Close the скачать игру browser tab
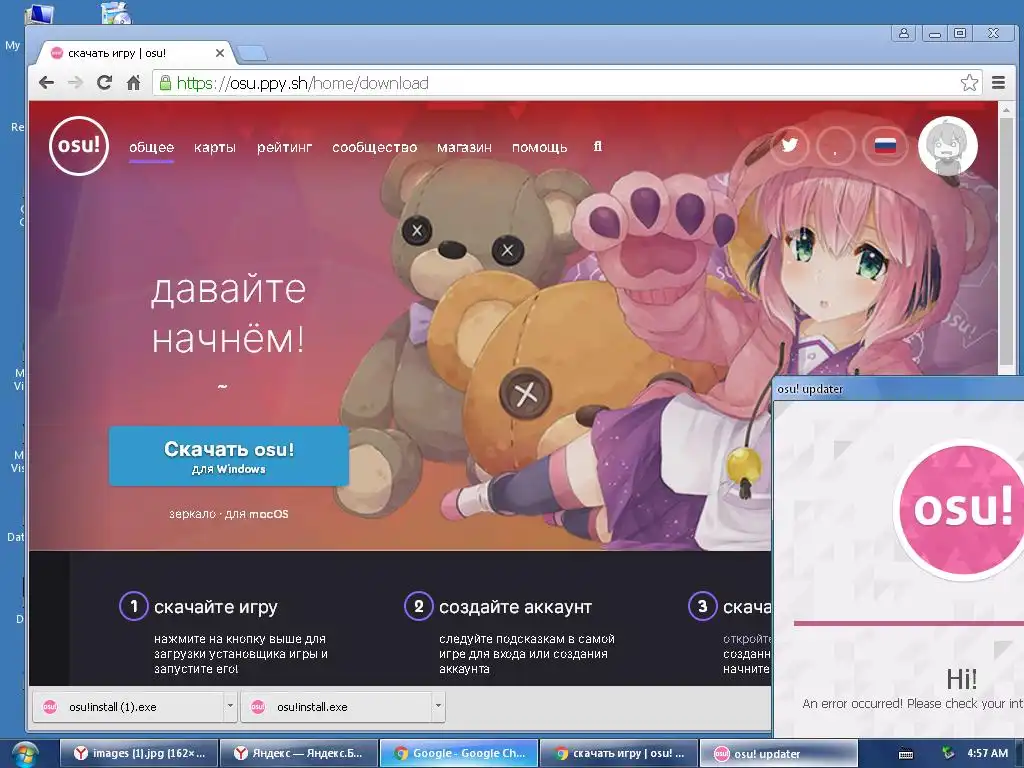Screen dimensions: 1024x768 pos(220,53)
